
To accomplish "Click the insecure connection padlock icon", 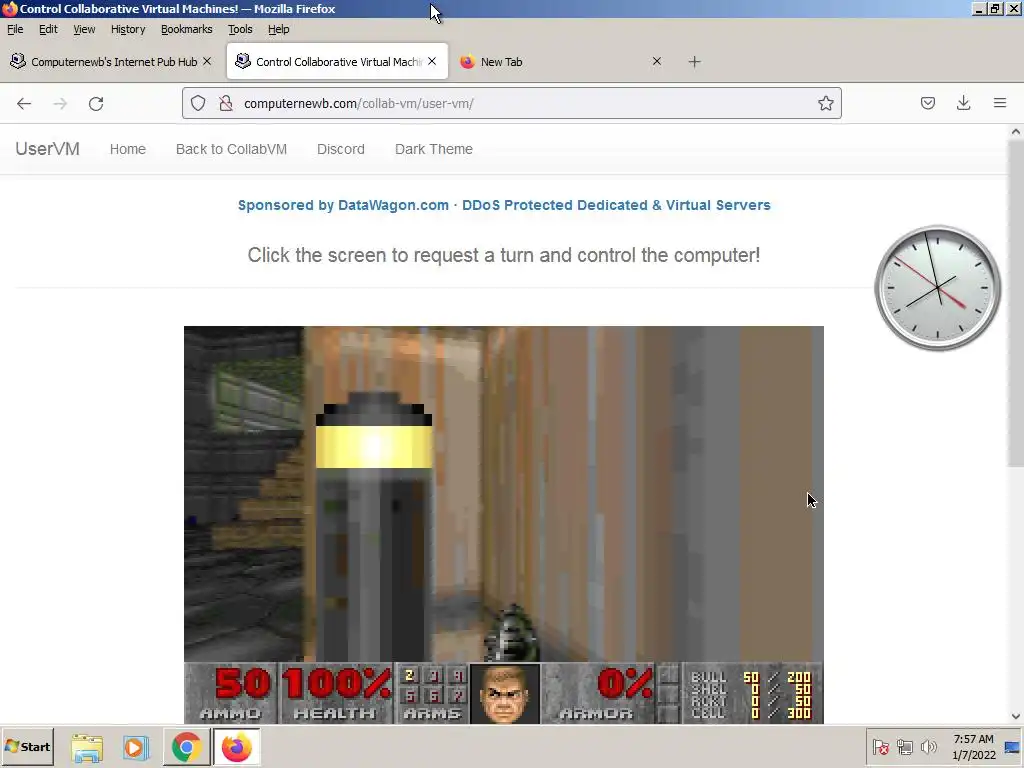I will tap(226, 103).
